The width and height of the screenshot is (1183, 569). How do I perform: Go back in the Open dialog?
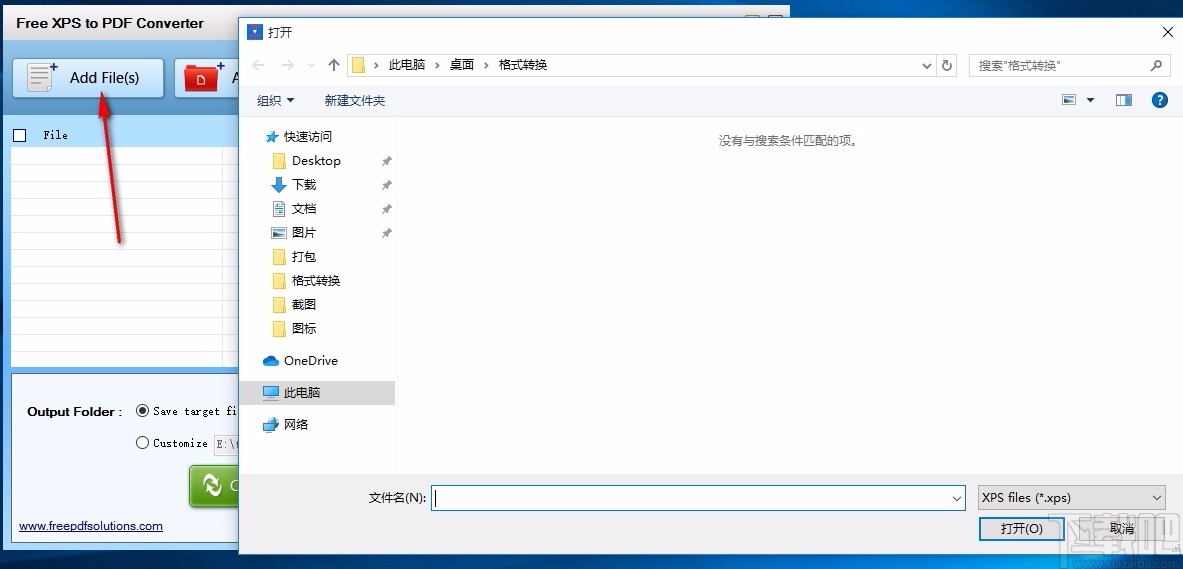pyautogui.click(x=259, y=65)
